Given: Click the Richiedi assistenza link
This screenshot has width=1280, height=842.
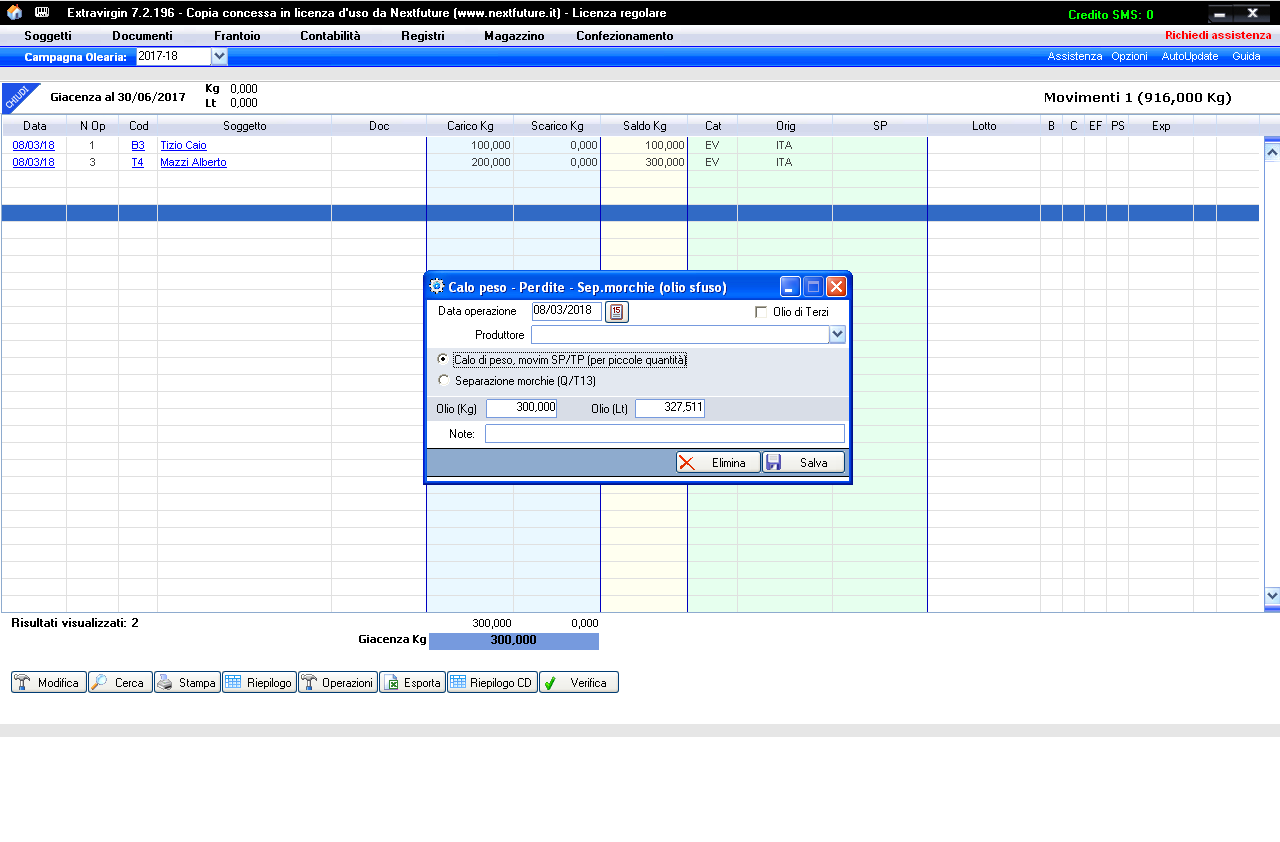Looking at the screenshot, I should coord(1218,35).
